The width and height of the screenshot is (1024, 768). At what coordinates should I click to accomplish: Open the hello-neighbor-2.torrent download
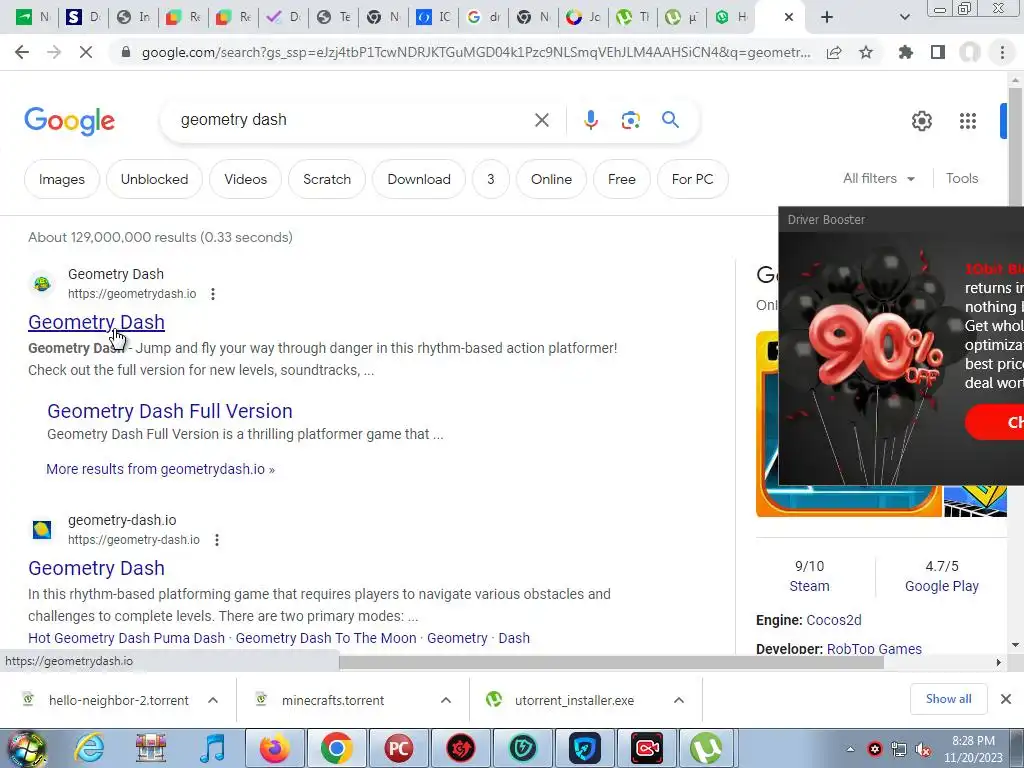[118, 700]
